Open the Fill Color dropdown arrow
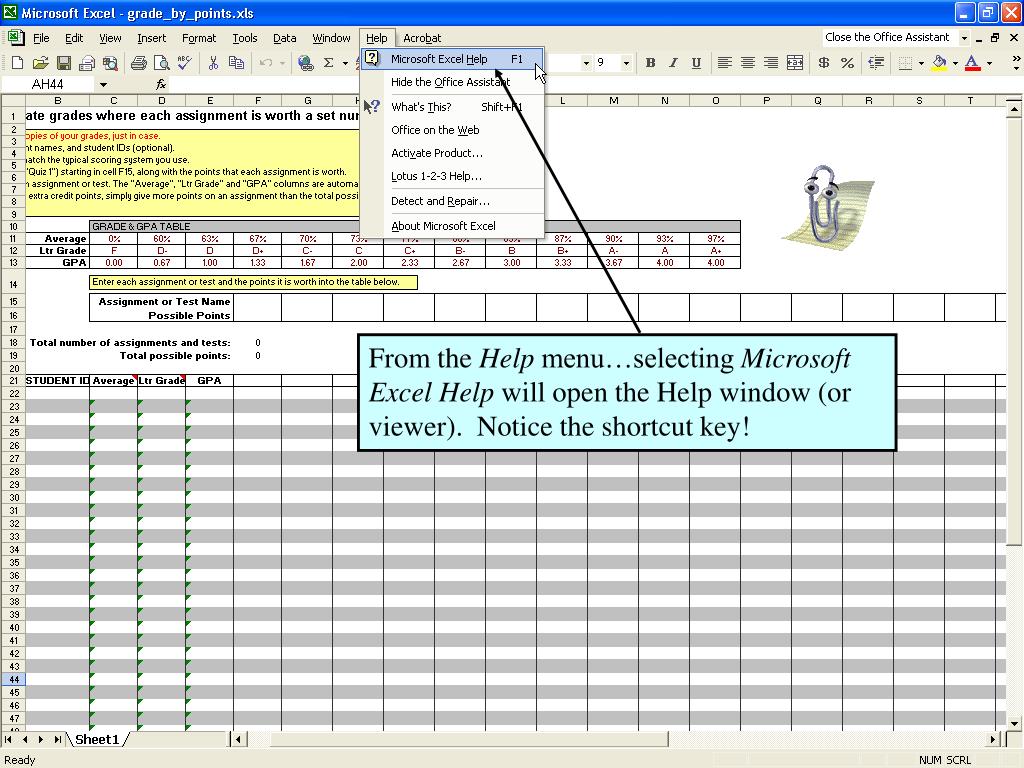Screen dimensions: 1024x768 [955, 63]
